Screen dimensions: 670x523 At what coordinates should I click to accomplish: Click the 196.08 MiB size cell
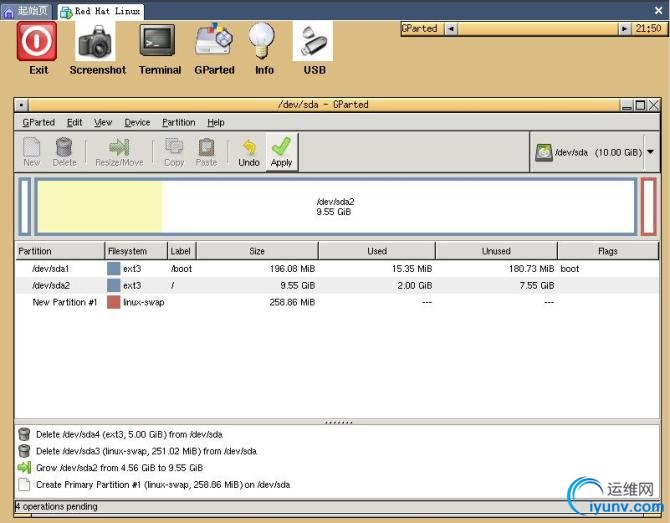pyautogui.click(x=292, y=269)
